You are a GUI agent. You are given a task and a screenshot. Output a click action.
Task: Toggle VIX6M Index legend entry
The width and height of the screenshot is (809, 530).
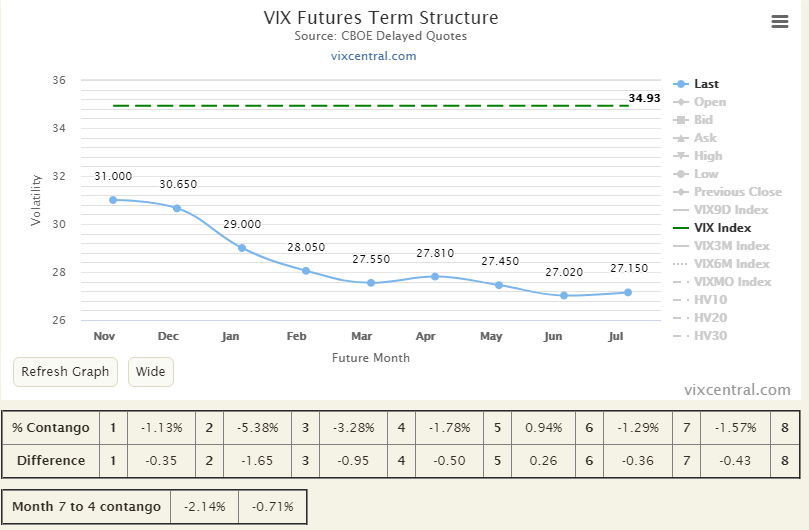tap(731, 264)
